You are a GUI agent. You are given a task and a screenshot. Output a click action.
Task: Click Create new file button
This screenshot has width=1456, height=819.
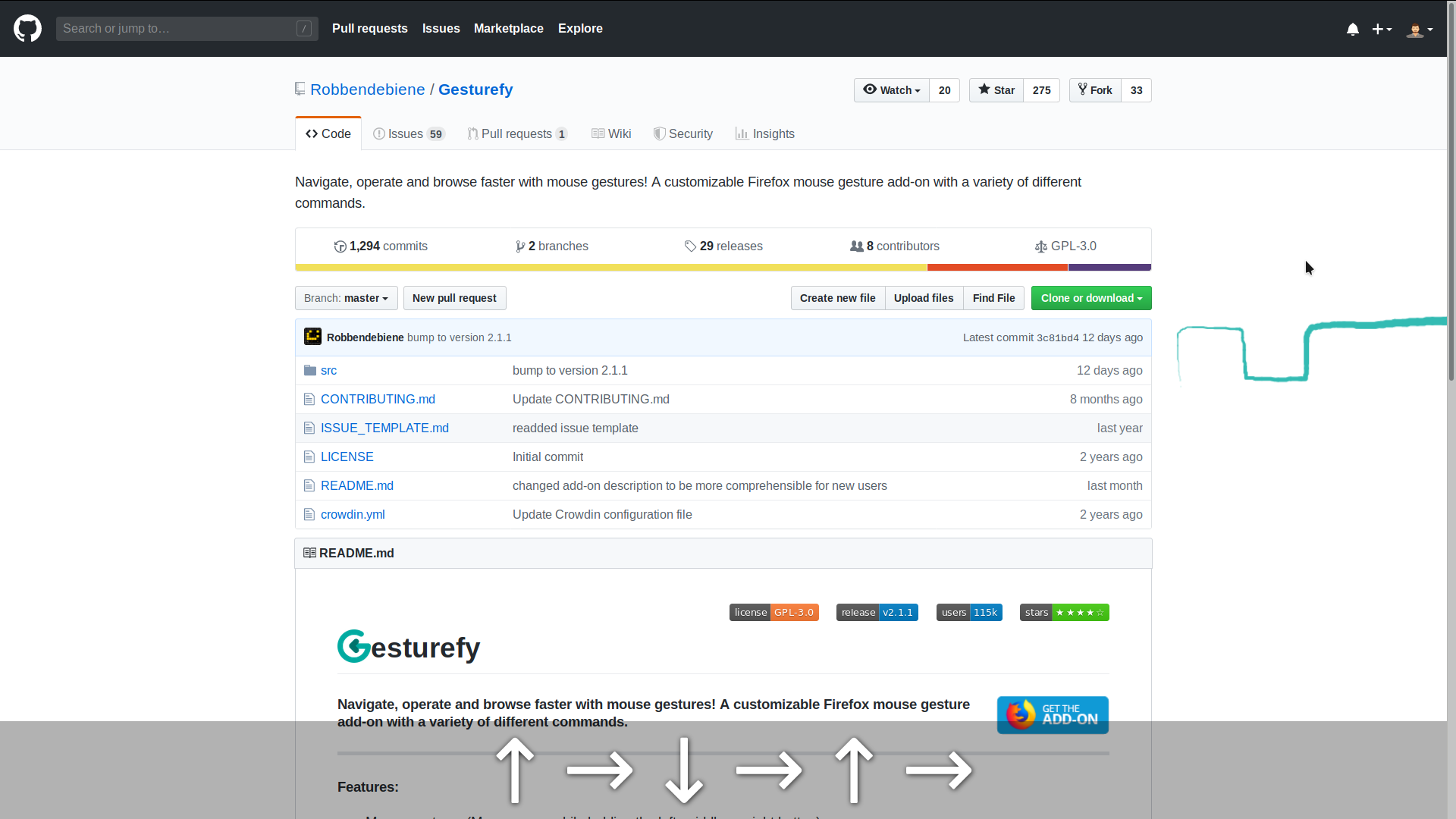point(837,298)
